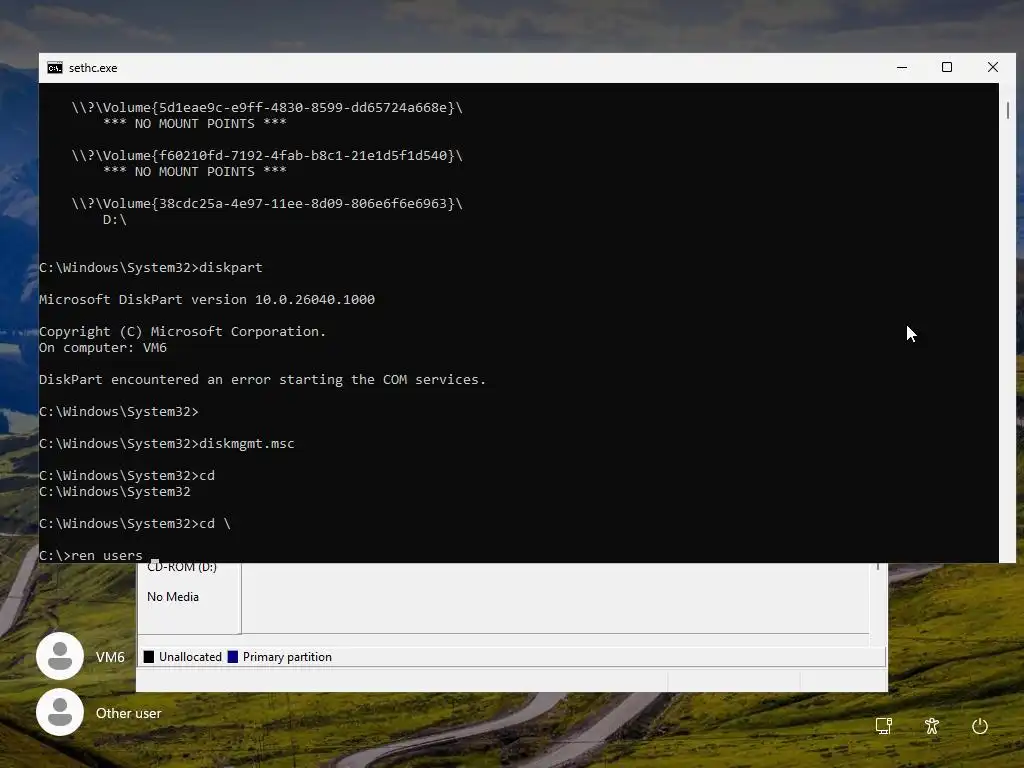1024x768 pixels.
Task: Click the Copyright Microsoft Corporation line
Action: (x=182, y=332)
